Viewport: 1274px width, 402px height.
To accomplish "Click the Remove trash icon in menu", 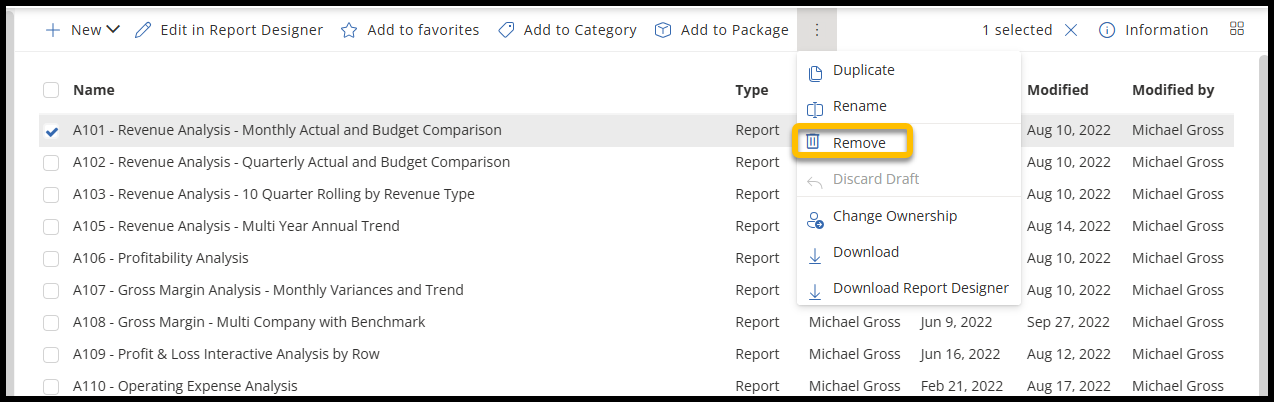I will click(814, 143).
